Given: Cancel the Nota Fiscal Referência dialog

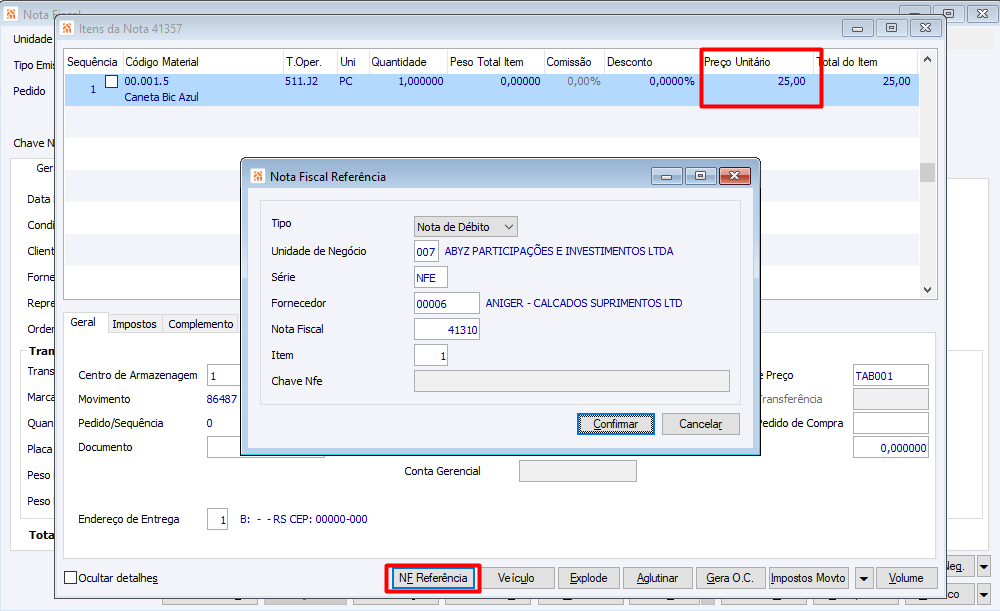Looking at the screenshot, I should pyautogui.click(x=700, y=424).
